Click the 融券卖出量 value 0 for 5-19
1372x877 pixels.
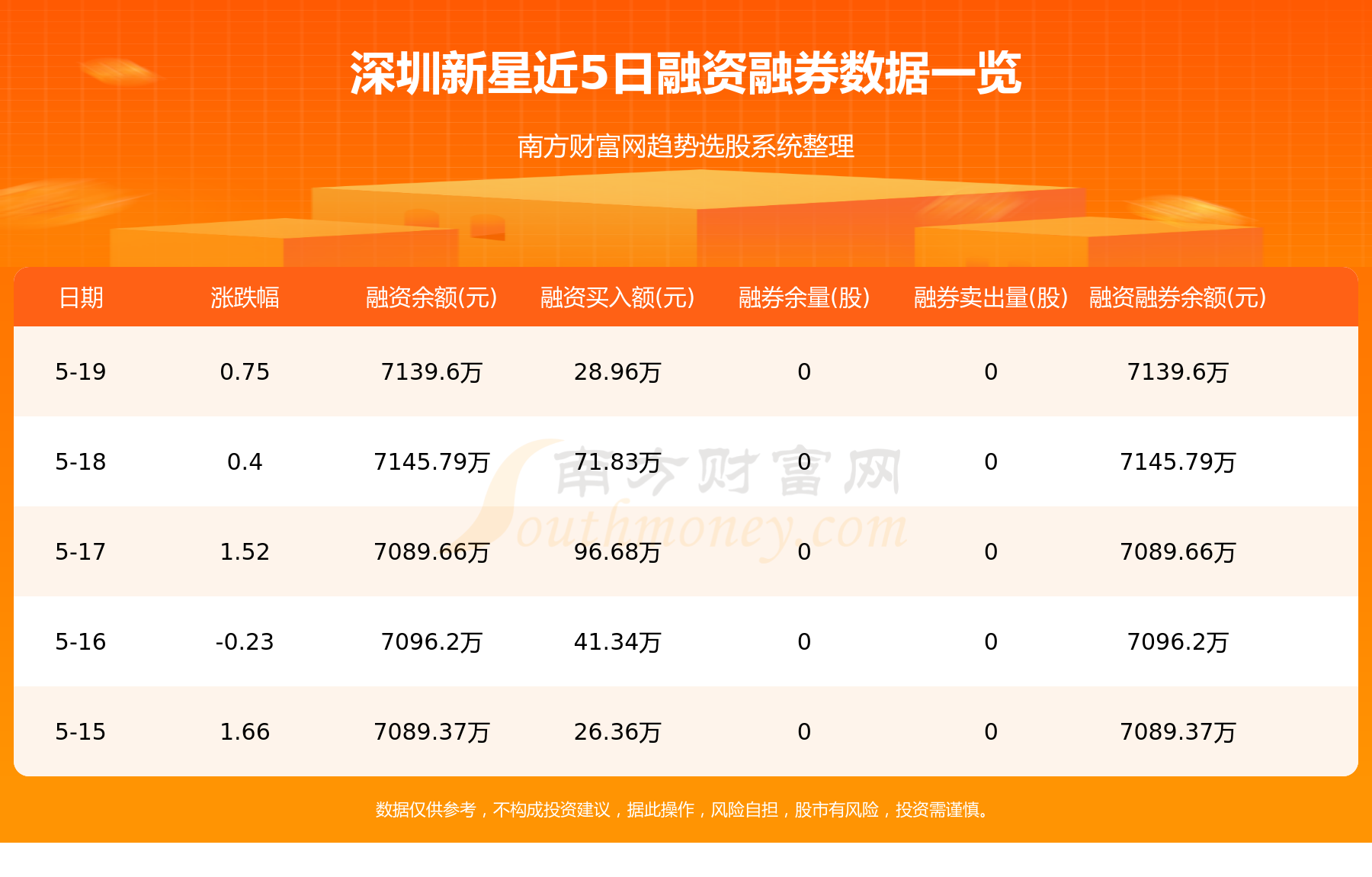[x=991, y=372]
